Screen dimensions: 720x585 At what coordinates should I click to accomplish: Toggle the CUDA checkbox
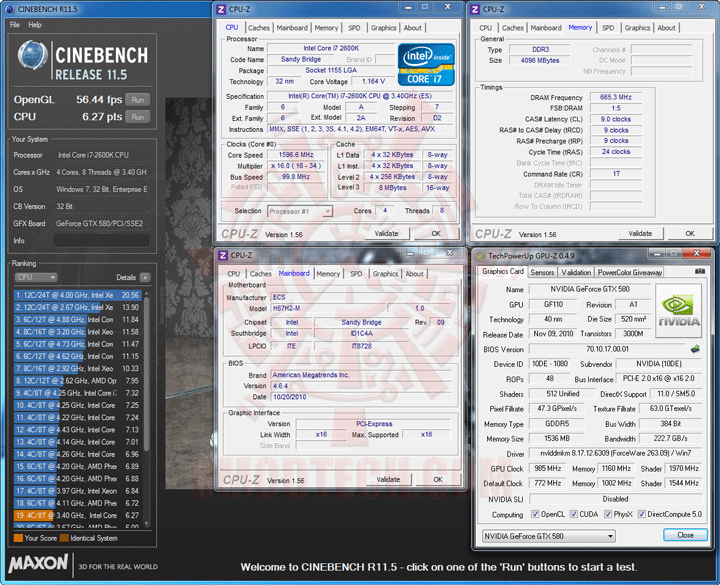[x=574, y=514]
